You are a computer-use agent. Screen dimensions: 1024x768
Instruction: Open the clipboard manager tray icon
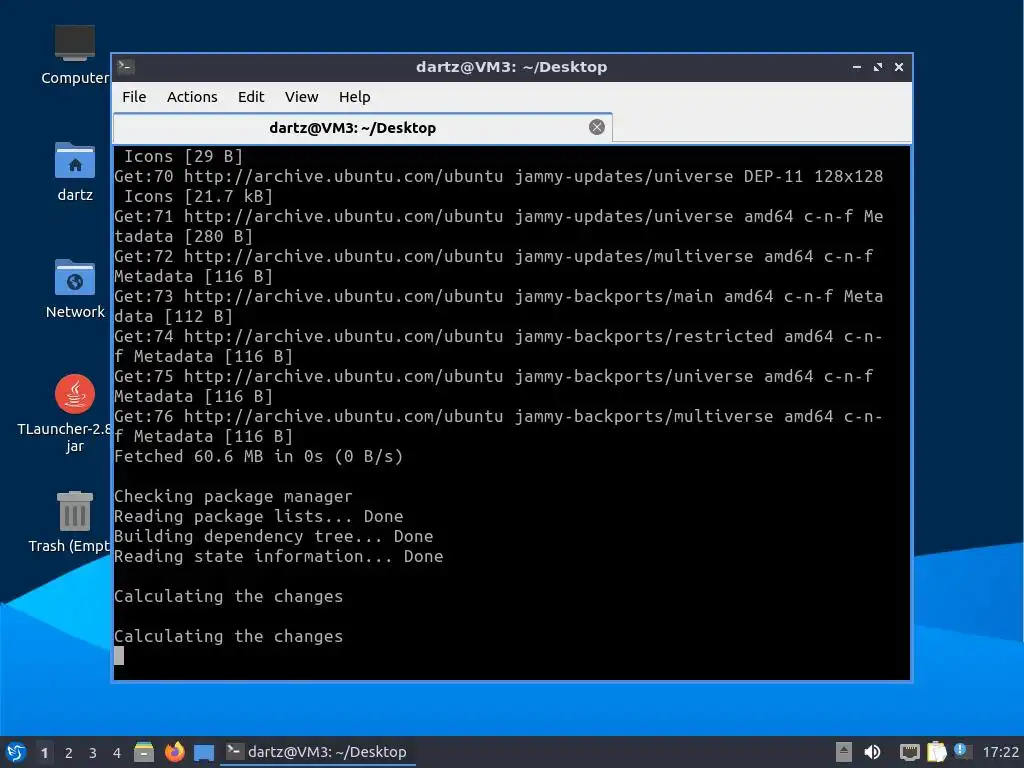[x=936, y=752]
